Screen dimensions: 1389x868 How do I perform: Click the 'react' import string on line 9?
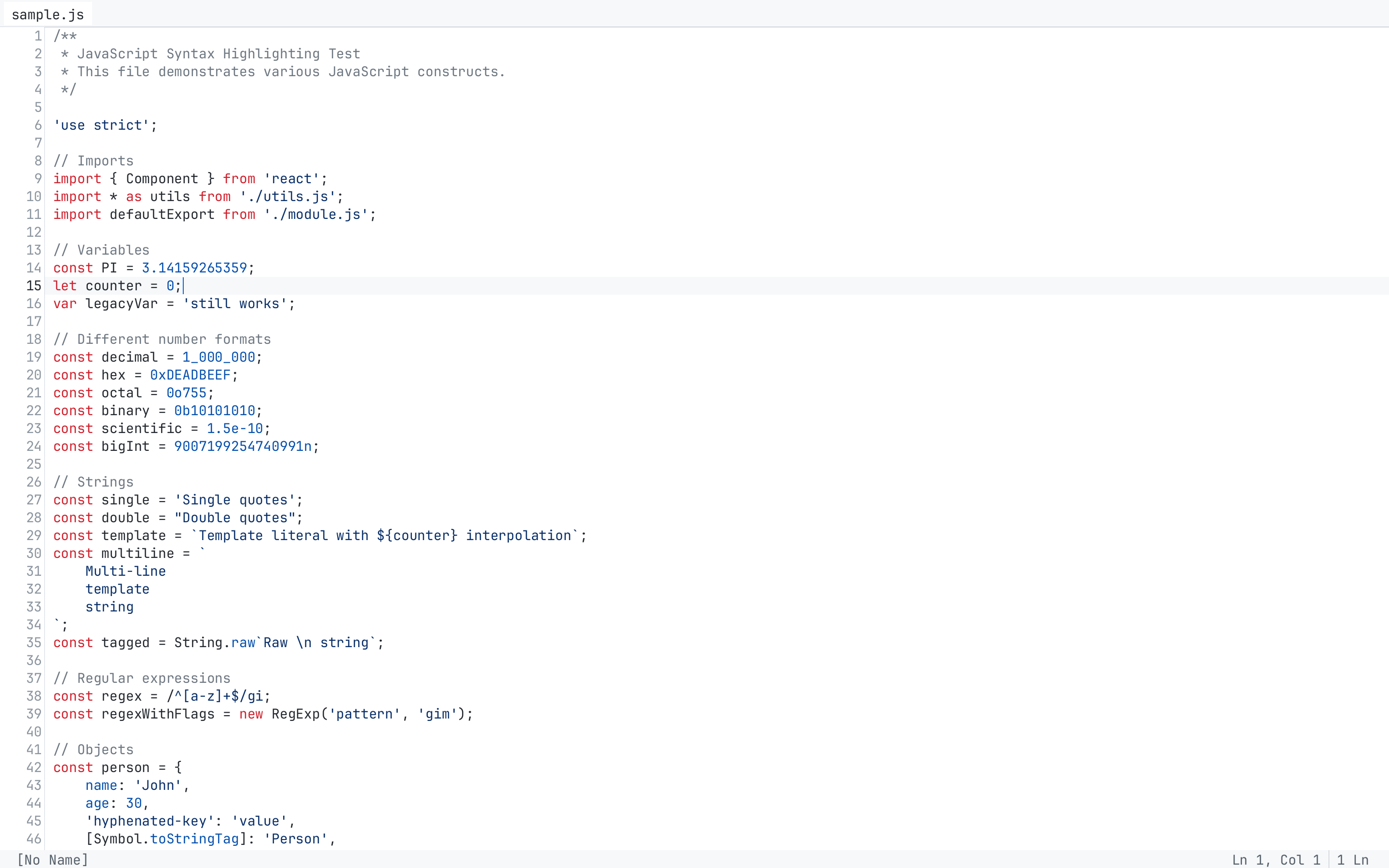click(293, 178)
